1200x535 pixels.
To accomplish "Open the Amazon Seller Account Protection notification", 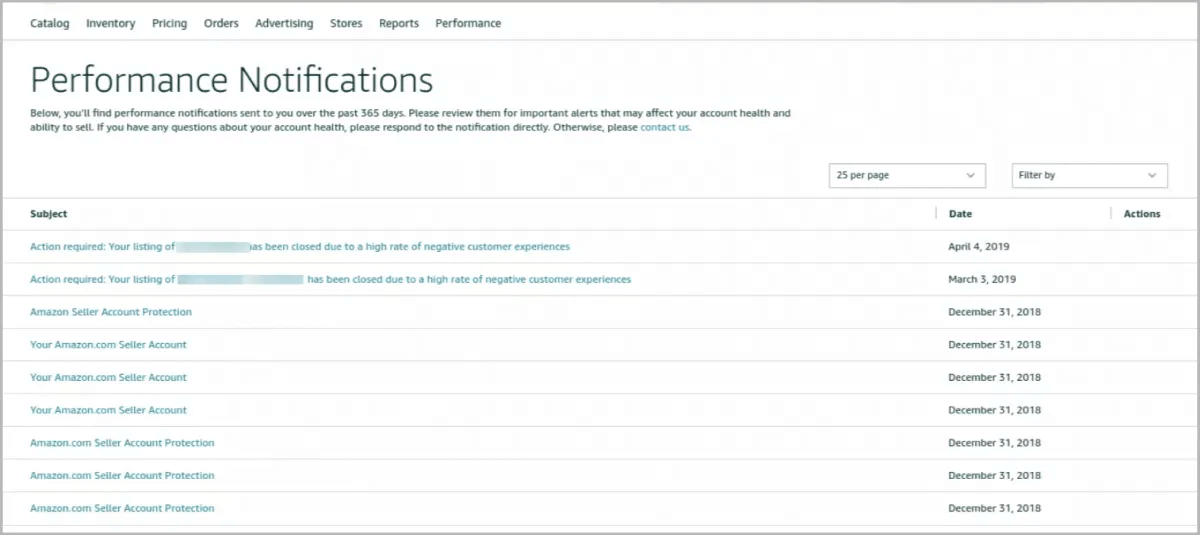I will pyautogui.click(x=111, y=312).
